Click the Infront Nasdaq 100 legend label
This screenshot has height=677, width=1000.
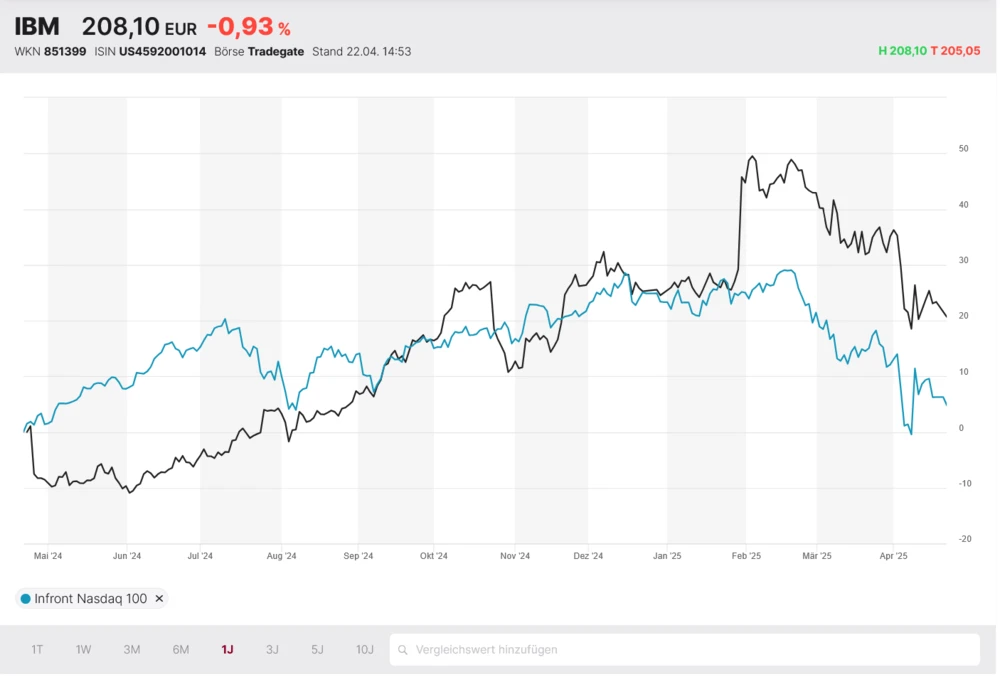click(x=90, y=599)
